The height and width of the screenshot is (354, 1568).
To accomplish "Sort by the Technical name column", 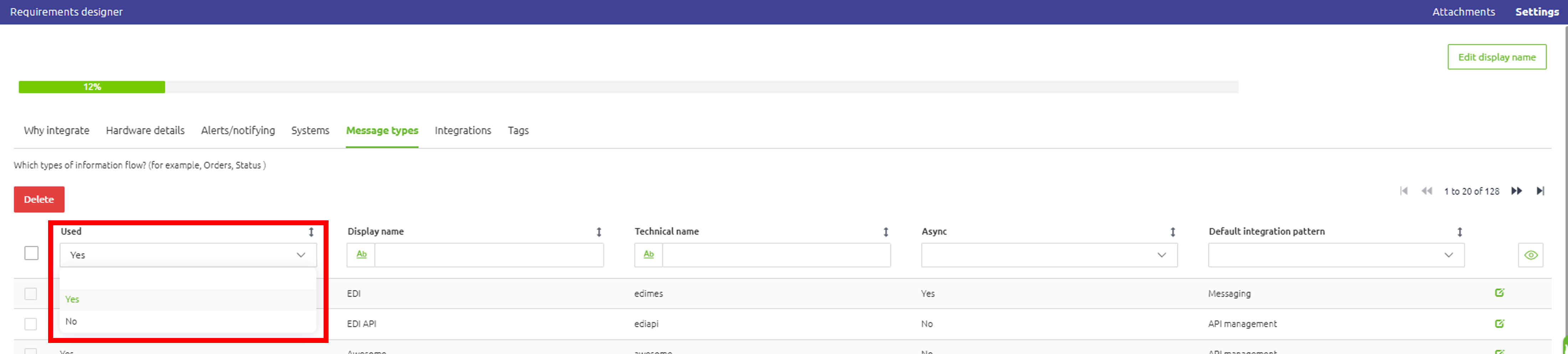I will point(886,232).
